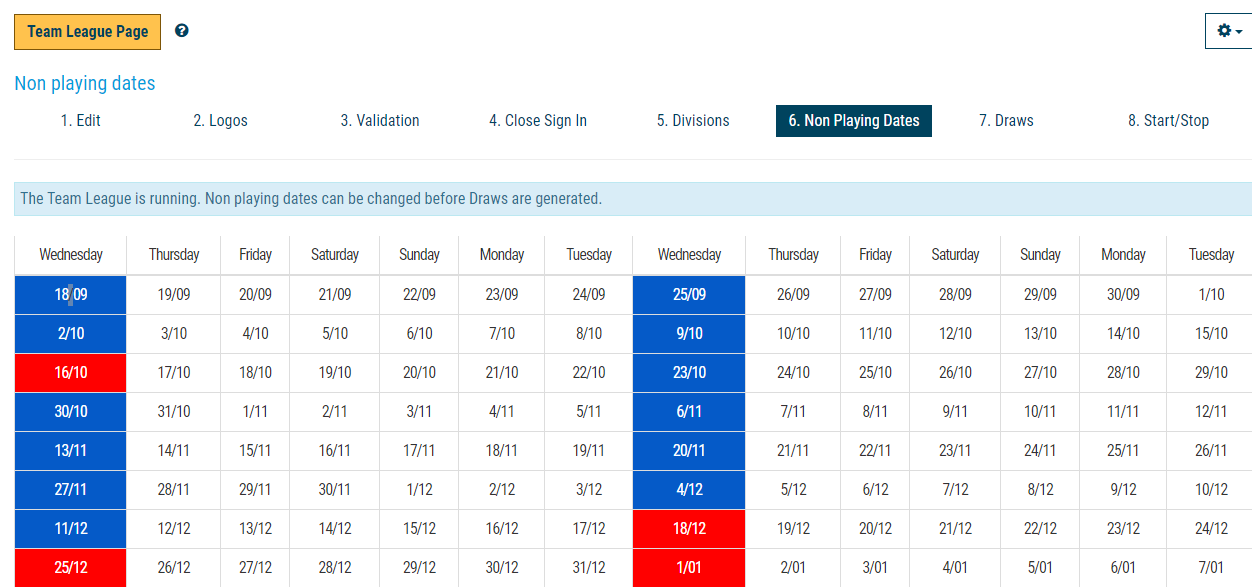Toggle the blue 11/12 date cell
The height and width of the screenshot is (587, 1252).
click(x=70, y=529)
